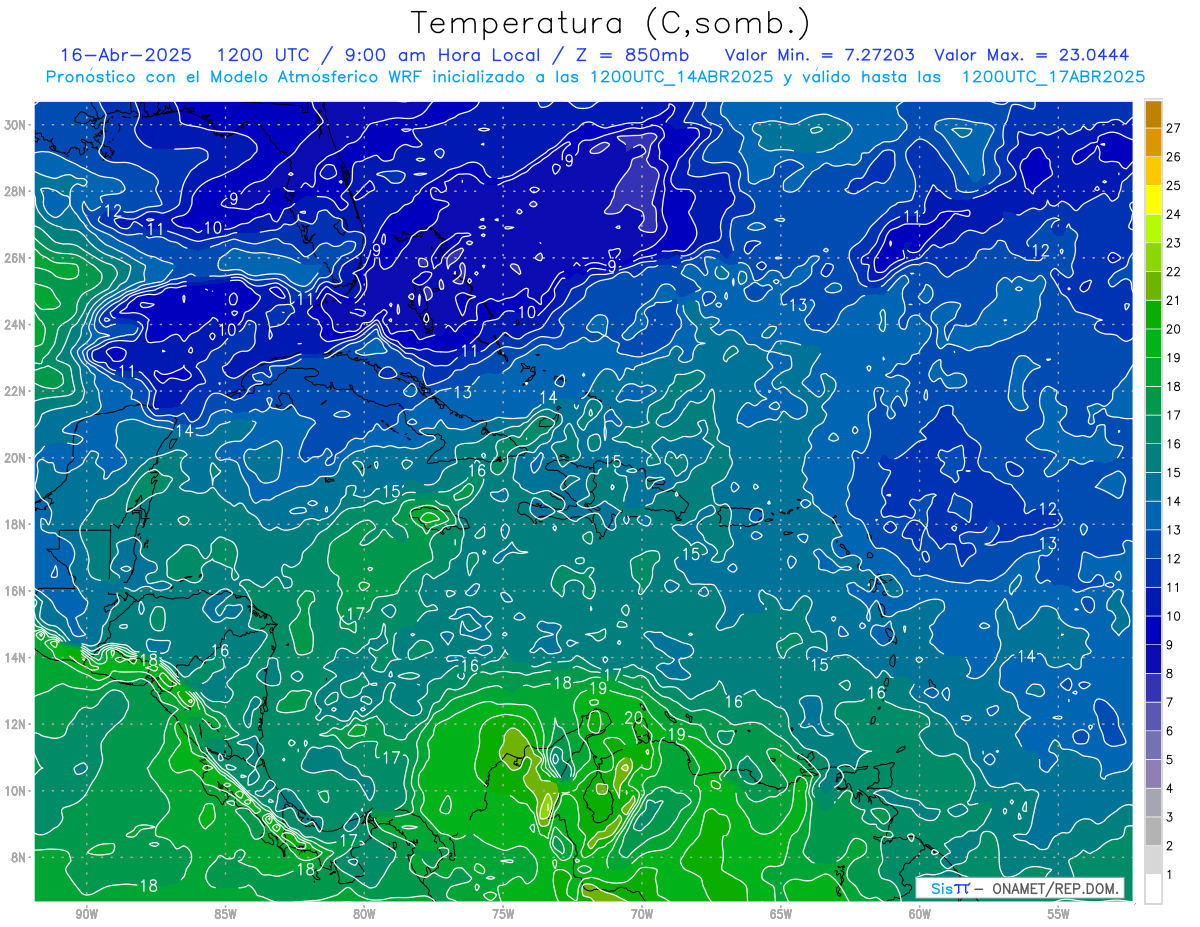Viewport: 1200px width, 927px height.
Task: Click colorbar scale label '25'
Action: click(1174, 185)
